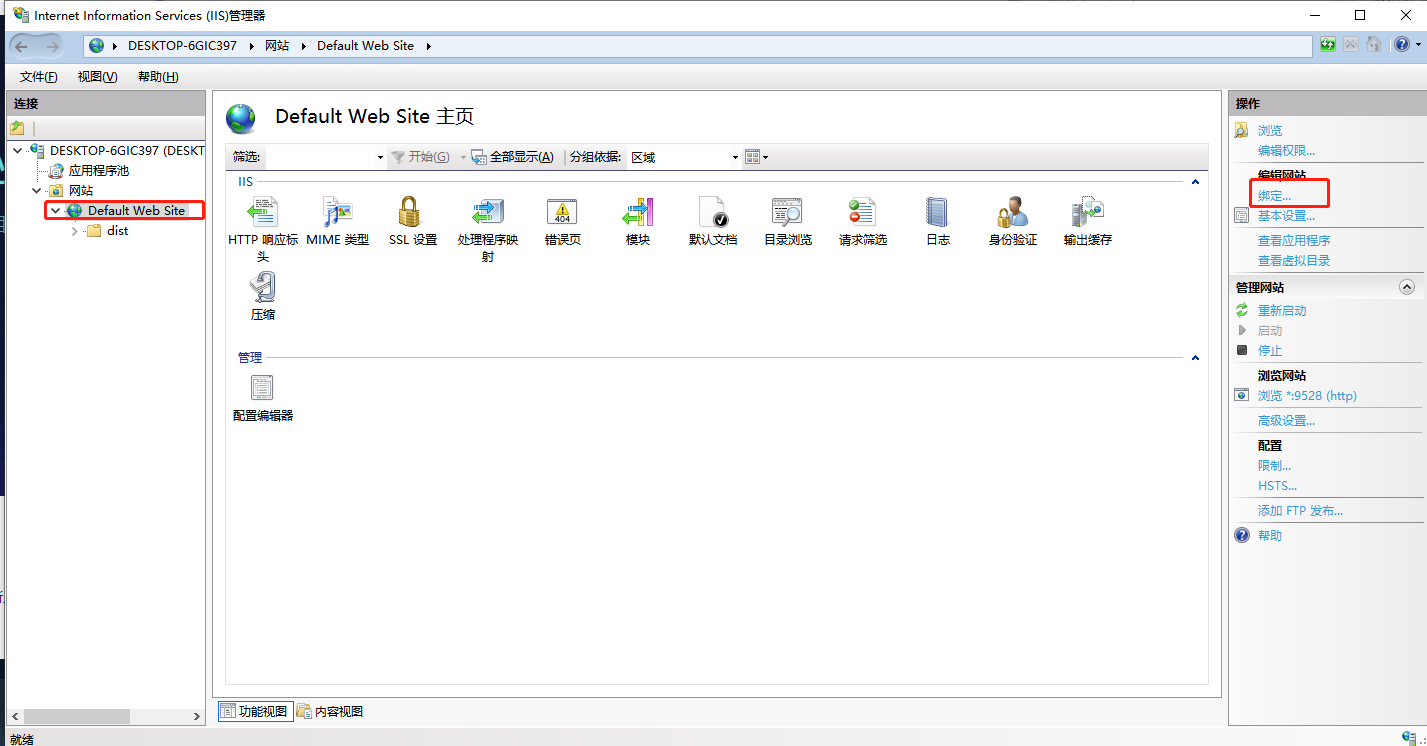Click the 全部显示(A) toolbar button
The image size is (1427, 746).
(512, 157)
